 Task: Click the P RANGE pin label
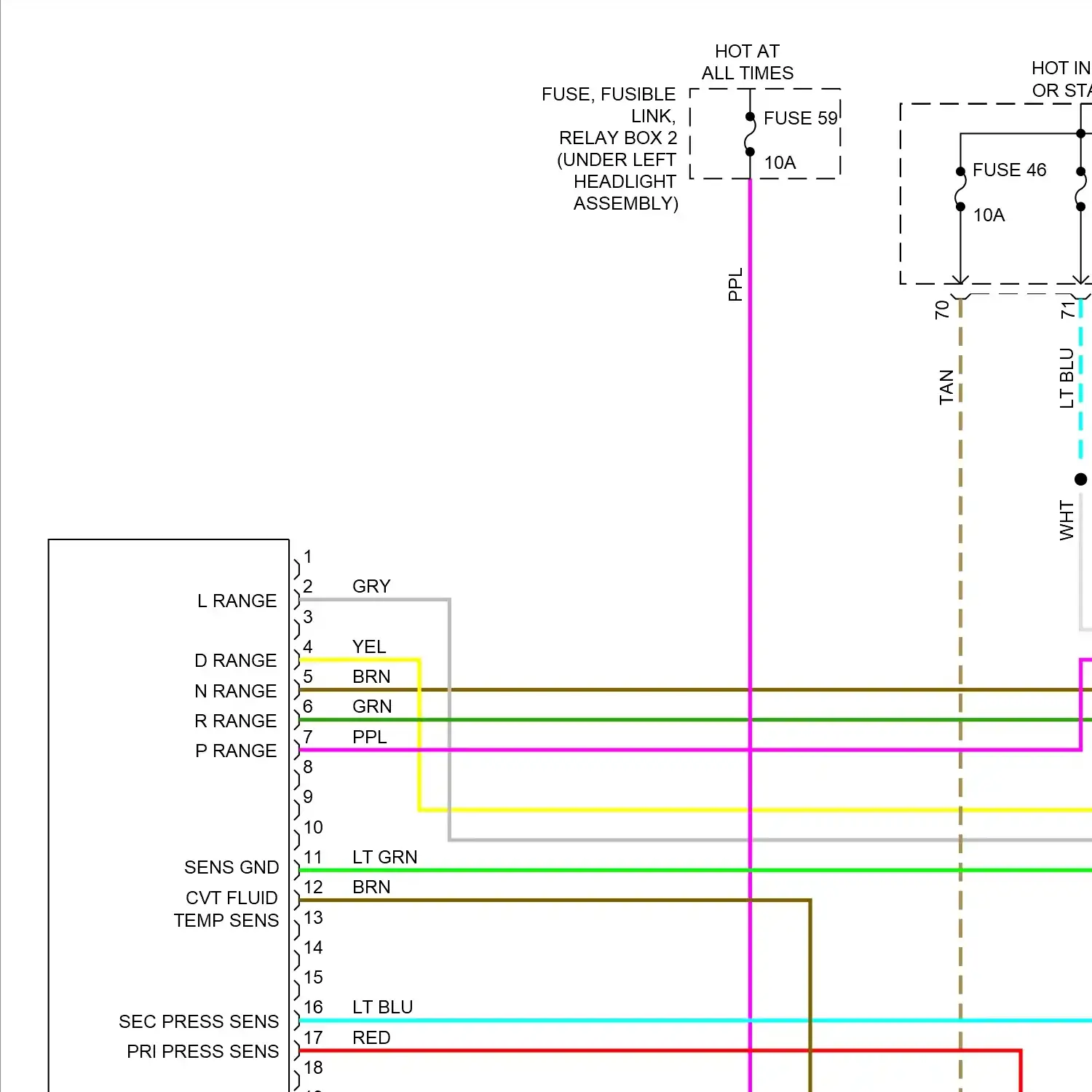235,751
